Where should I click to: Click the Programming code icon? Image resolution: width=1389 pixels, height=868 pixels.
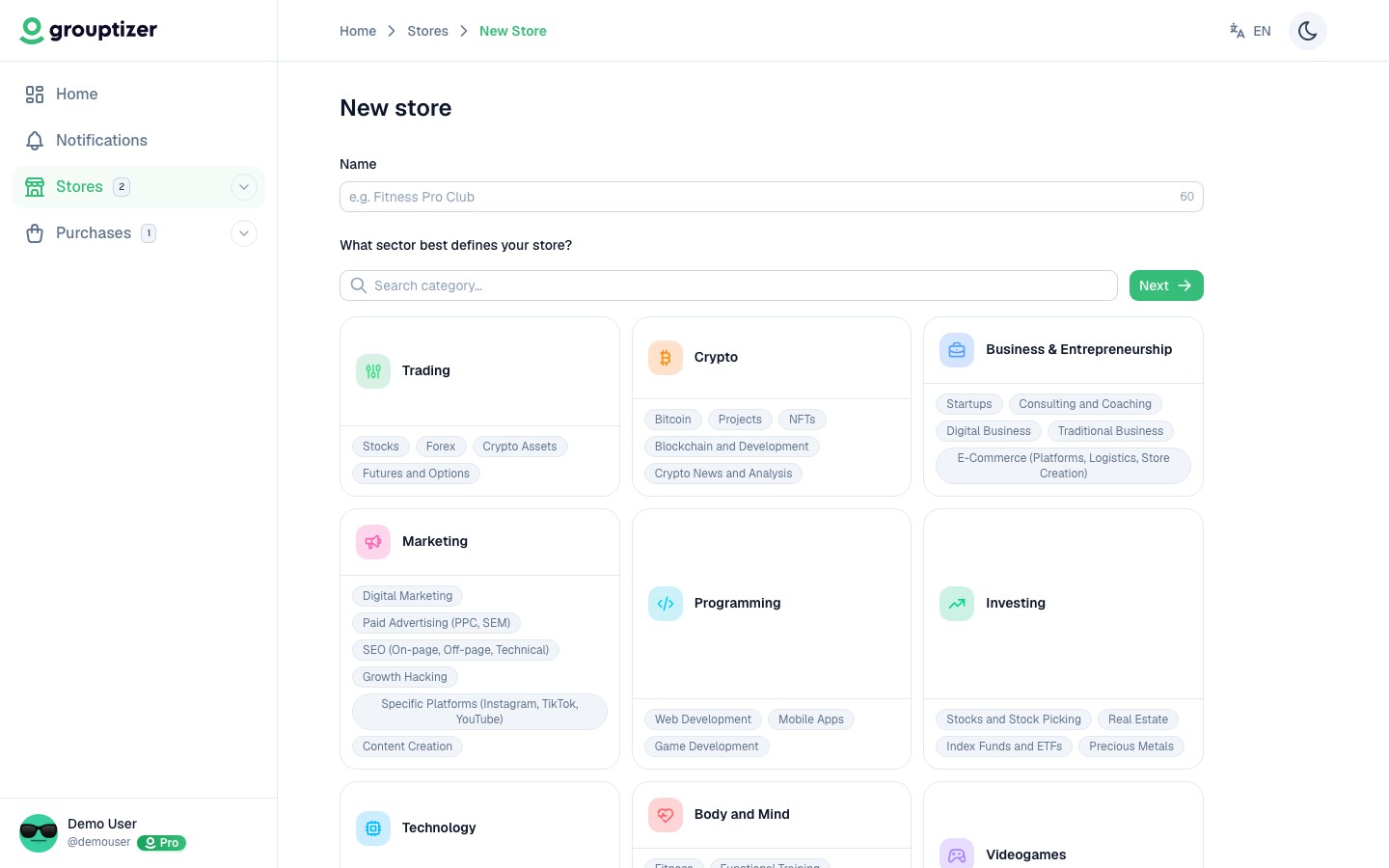[x=666, y=604]
